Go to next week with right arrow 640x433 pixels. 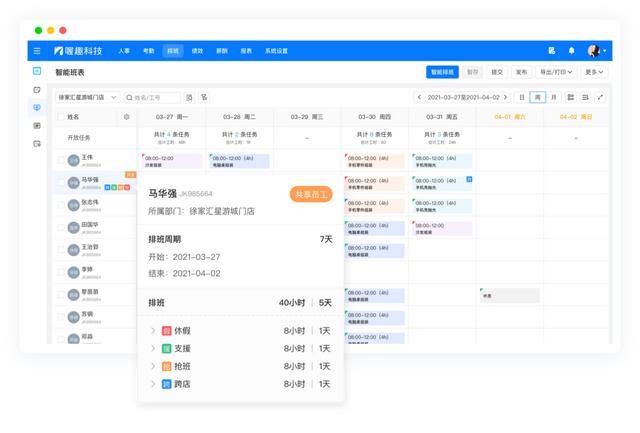506,97
